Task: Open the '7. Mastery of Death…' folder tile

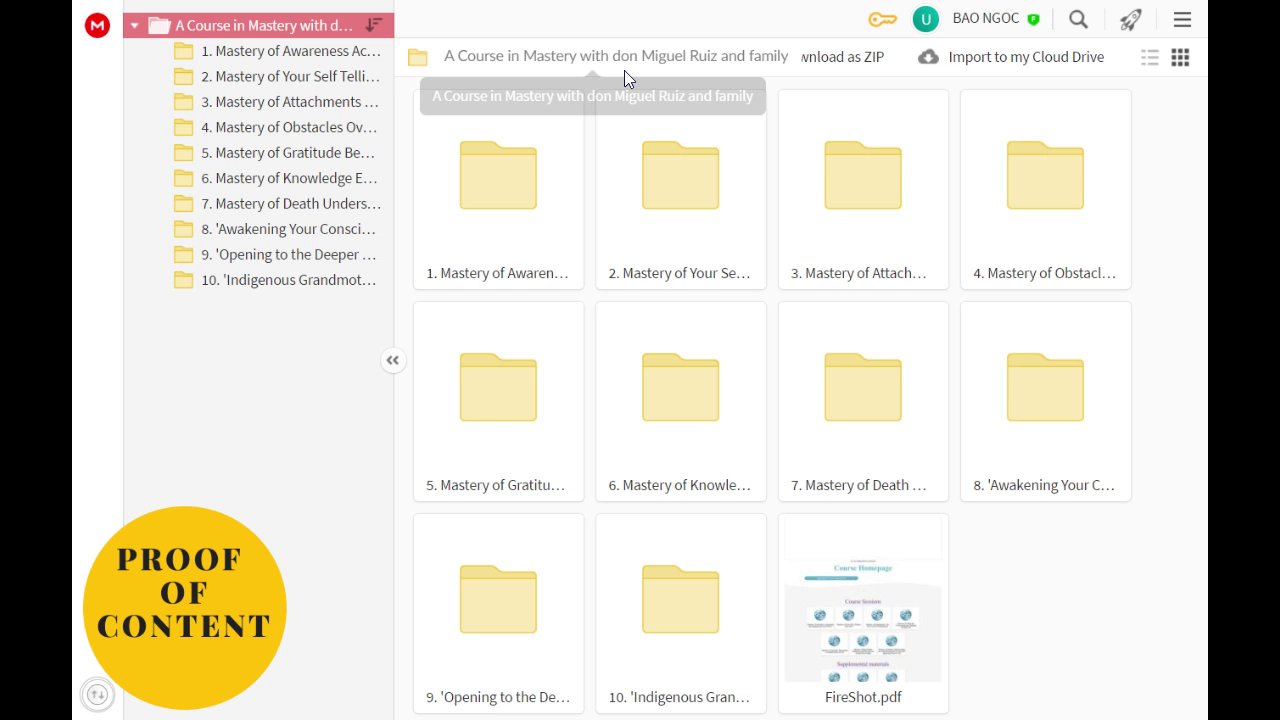Action: [863, 401]
